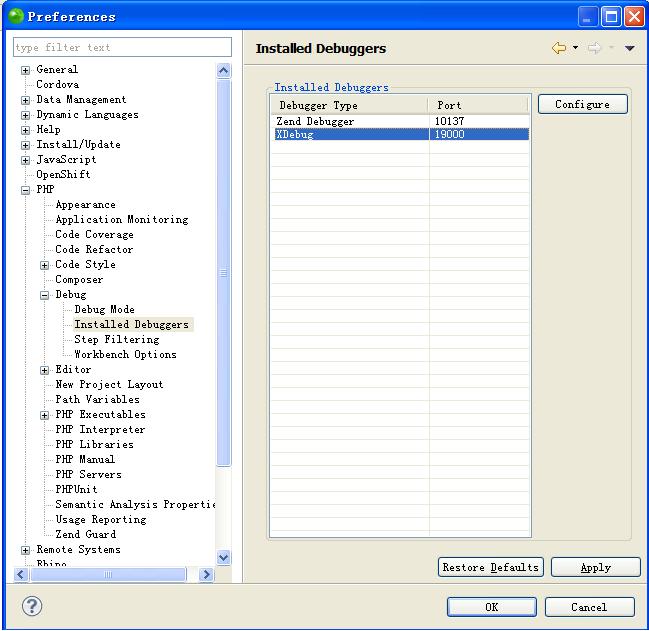Click the Debugger Type column header

[x=349, y=105]
